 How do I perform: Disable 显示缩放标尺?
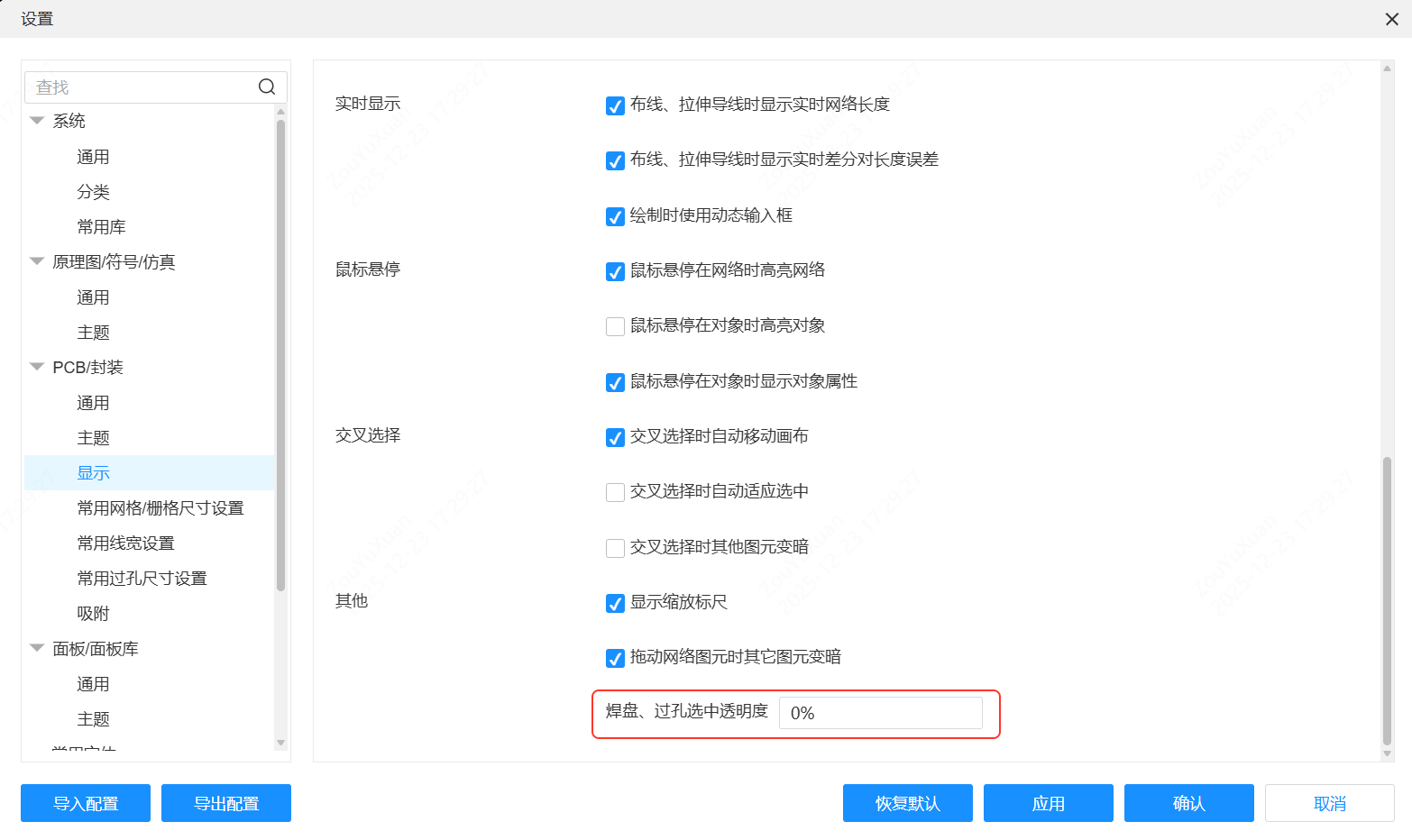click(x=614, y=603)
